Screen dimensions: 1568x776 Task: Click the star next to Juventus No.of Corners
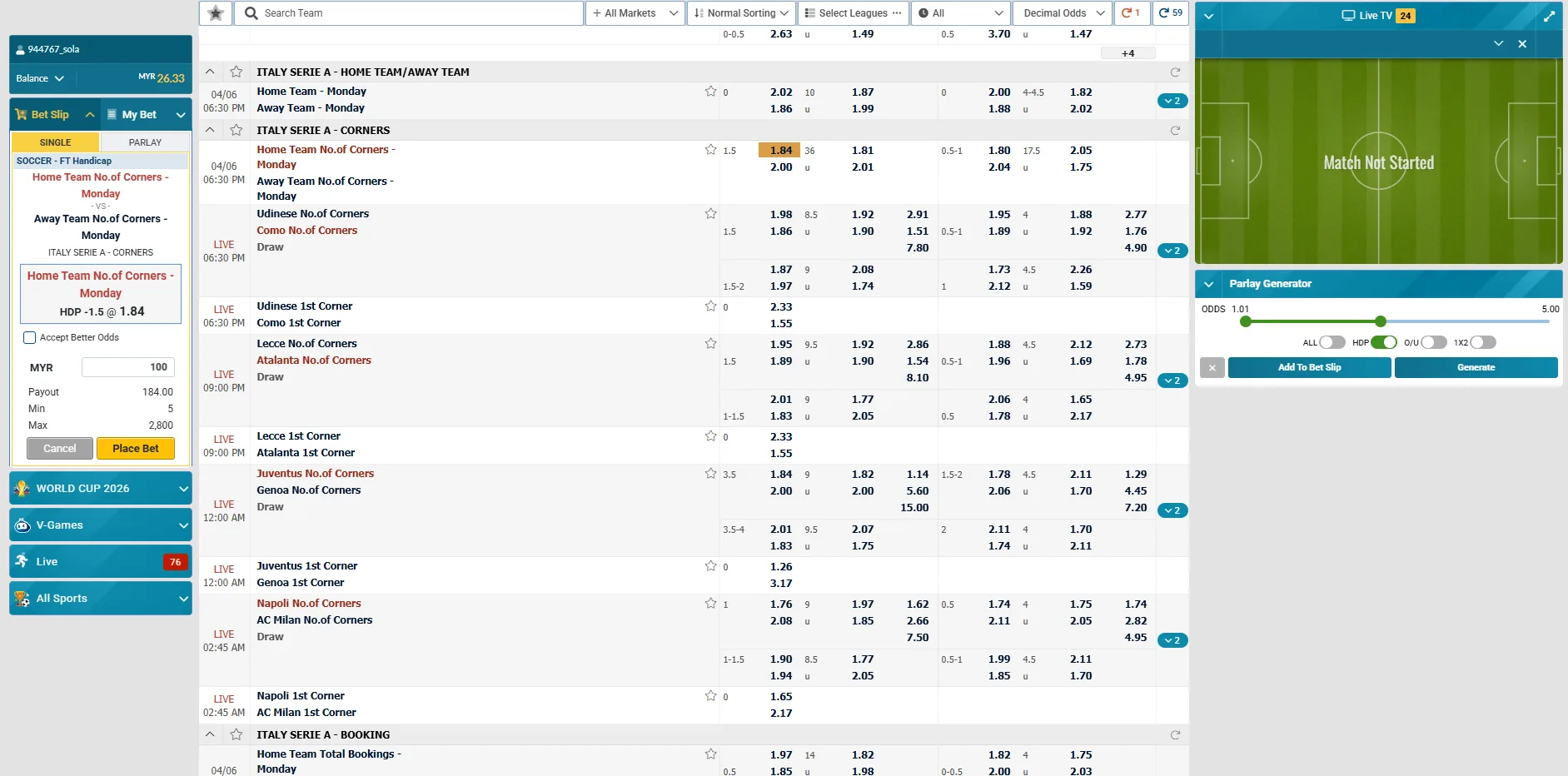click(710, 474)
